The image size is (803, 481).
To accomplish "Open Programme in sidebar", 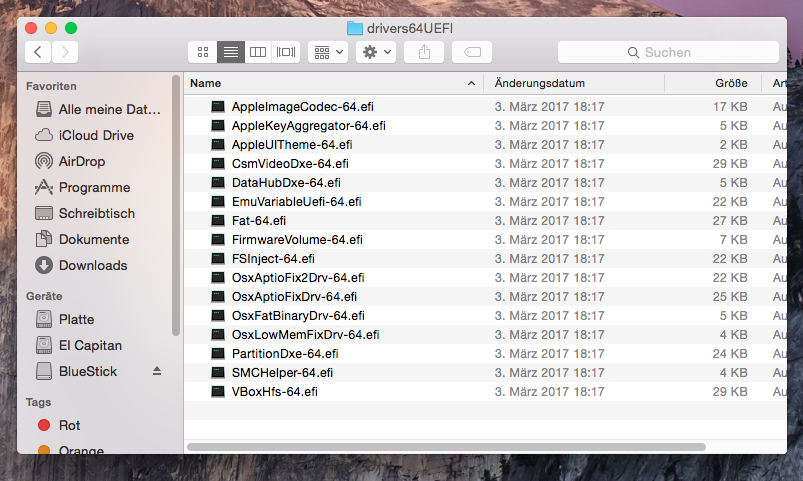I will coord(83,187).
